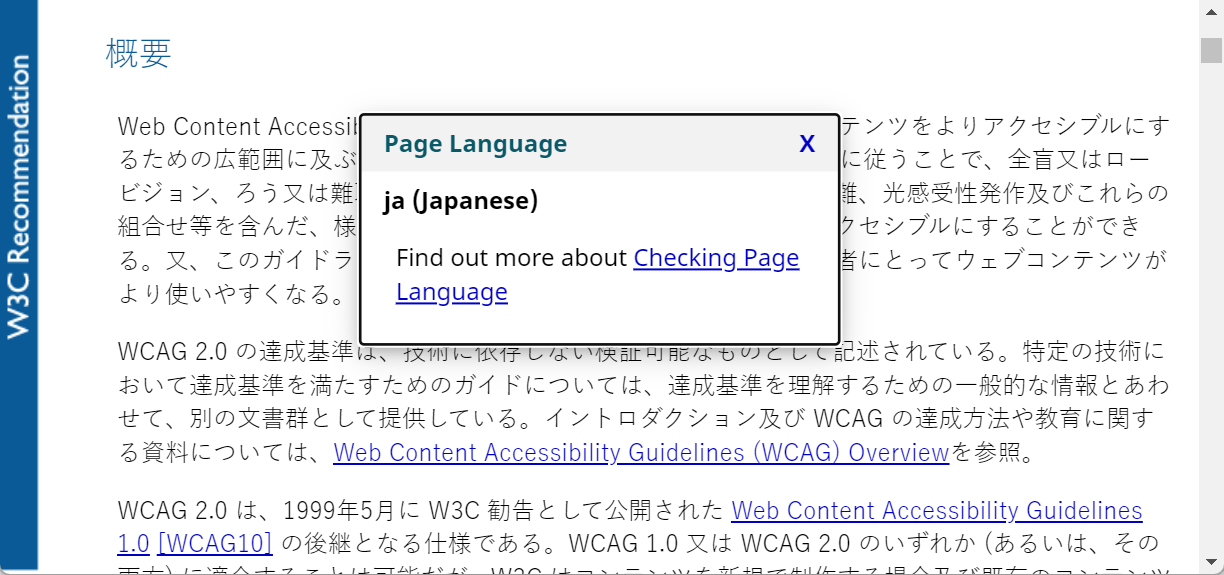Click the W3C Recommendation side banner

(18, 200)
